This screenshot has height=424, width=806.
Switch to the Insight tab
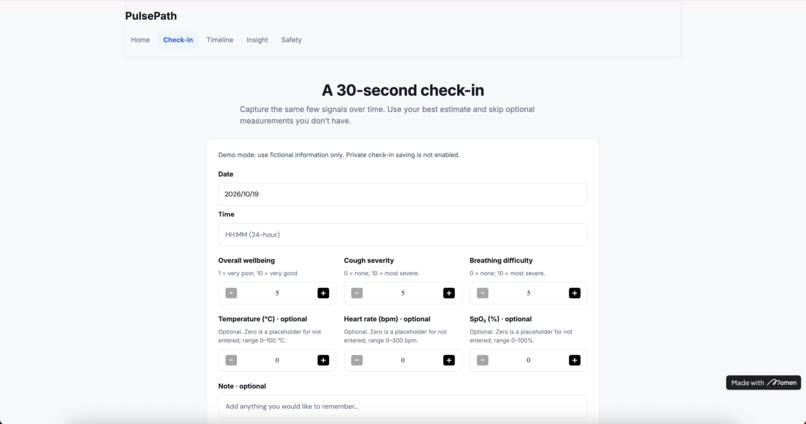coord(257,40)
